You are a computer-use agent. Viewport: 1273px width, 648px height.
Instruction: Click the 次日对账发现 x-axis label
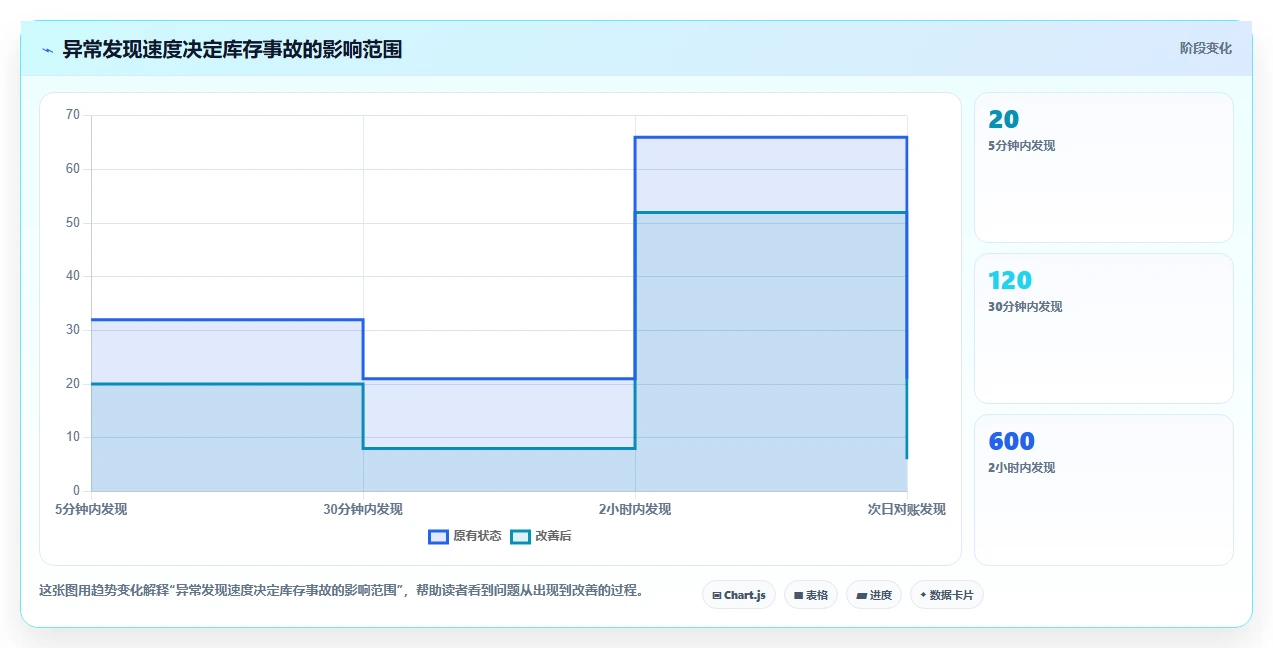coord(907,509)
